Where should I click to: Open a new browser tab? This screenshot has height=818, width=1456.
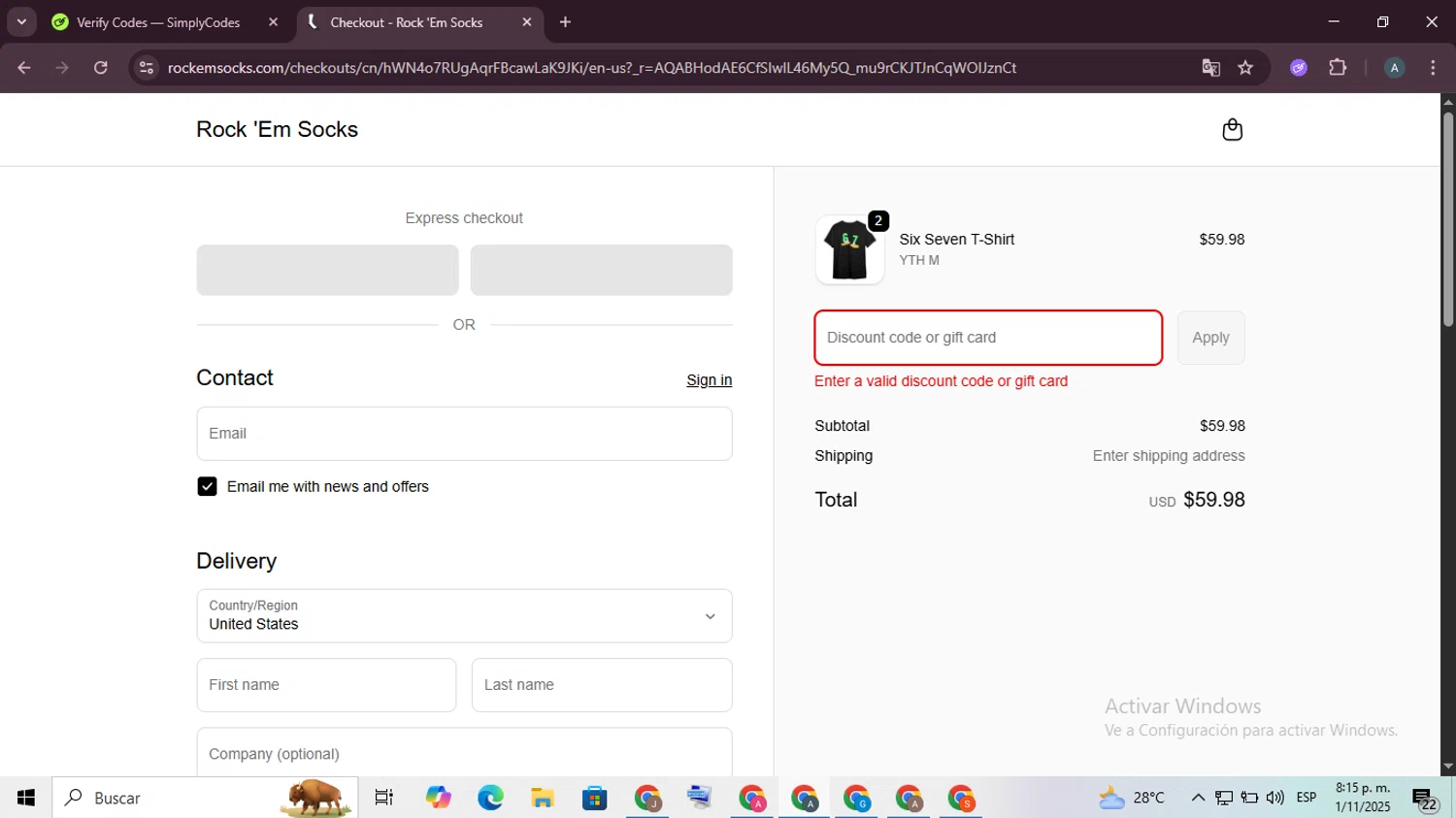[x=566, y=21]
